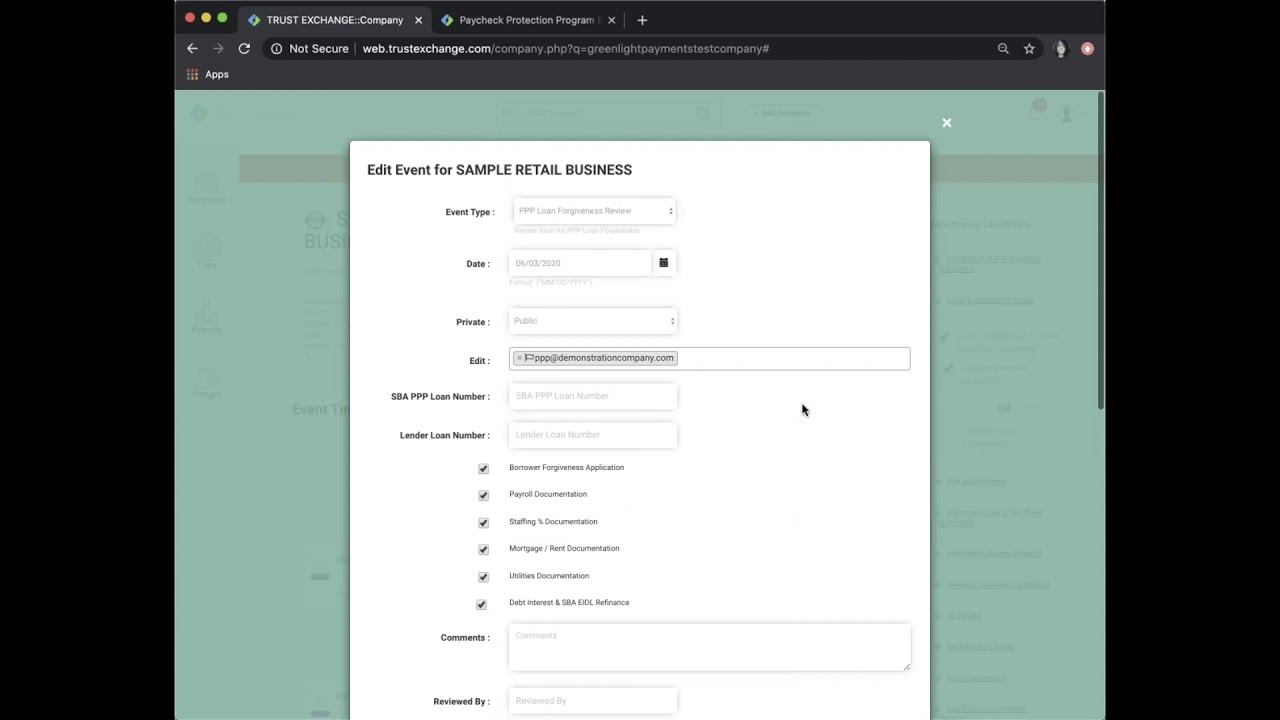Click the red extension icon in toolbar
1280x720 pixels.
pyautogui.click(x=1087, y=48)
